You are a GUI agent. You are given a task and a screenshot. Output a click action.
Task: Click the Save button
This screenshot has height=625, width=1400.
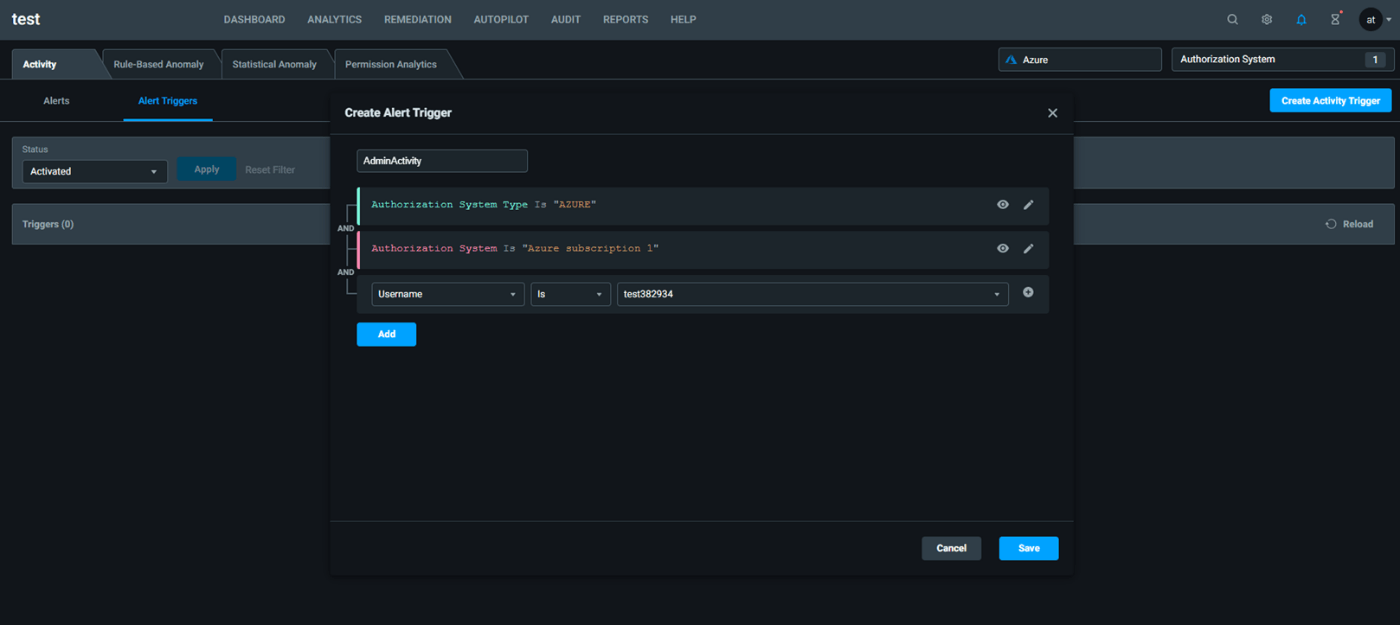tap(1029, 548)
